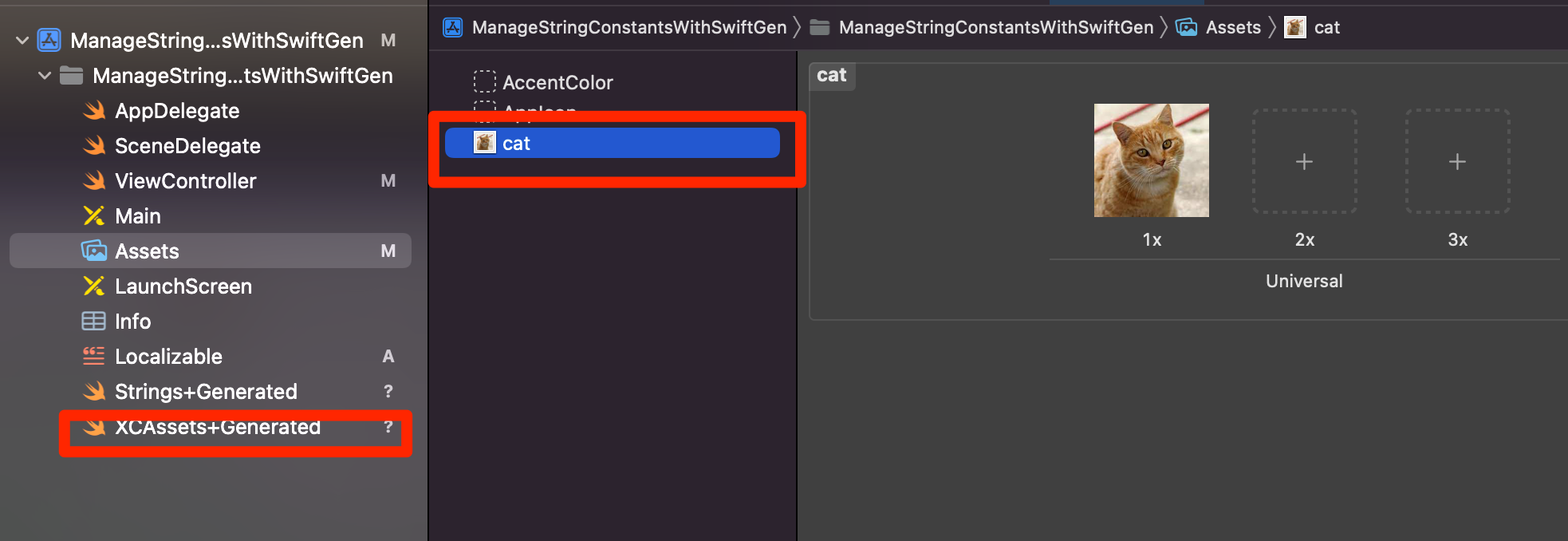Click the Main storyboard icon
This screenshot has height=541, width=1568.
[94, 215]
